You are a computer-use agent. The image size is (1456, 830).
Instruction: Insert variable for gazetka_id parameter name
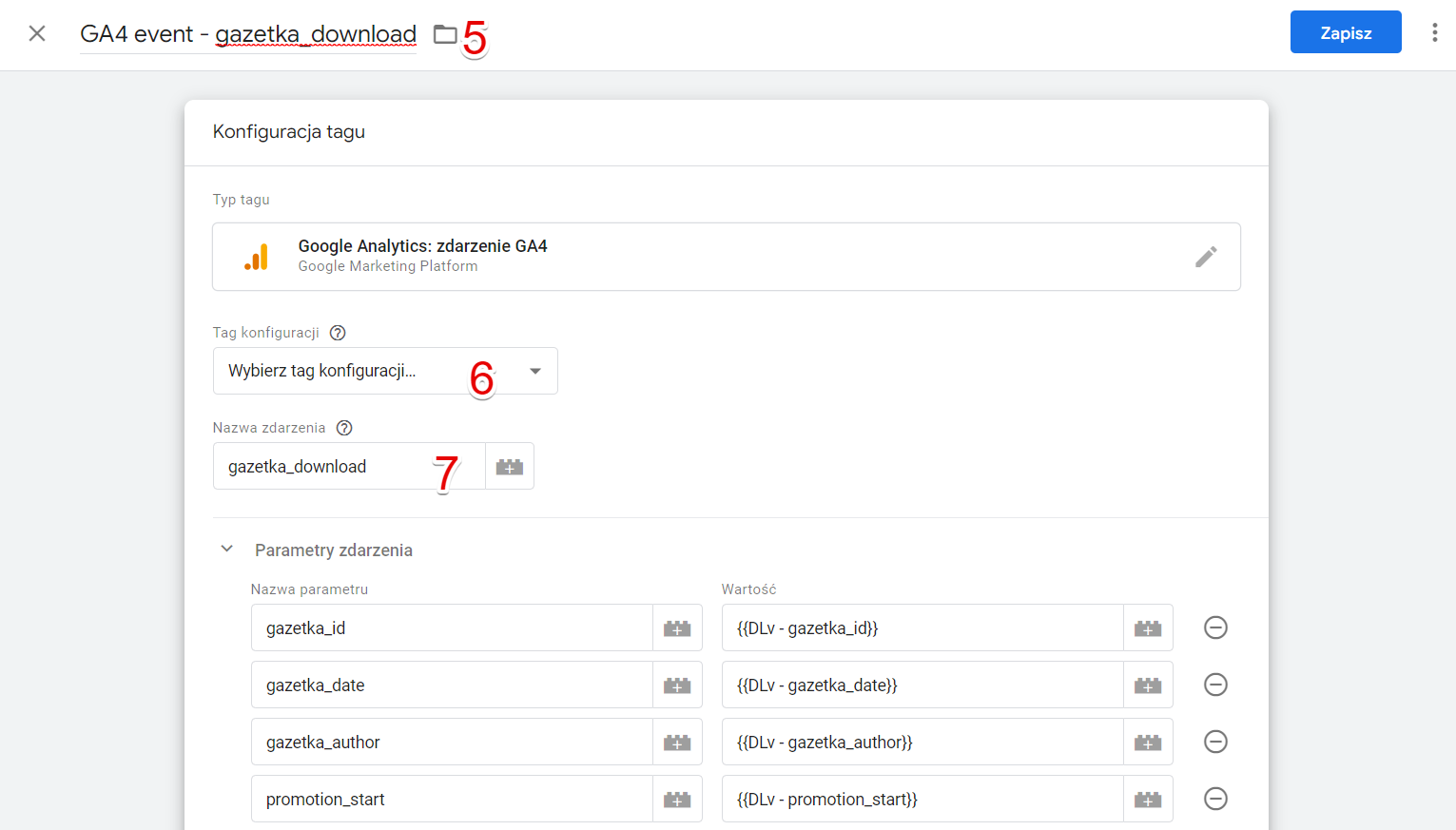(677, 628)
